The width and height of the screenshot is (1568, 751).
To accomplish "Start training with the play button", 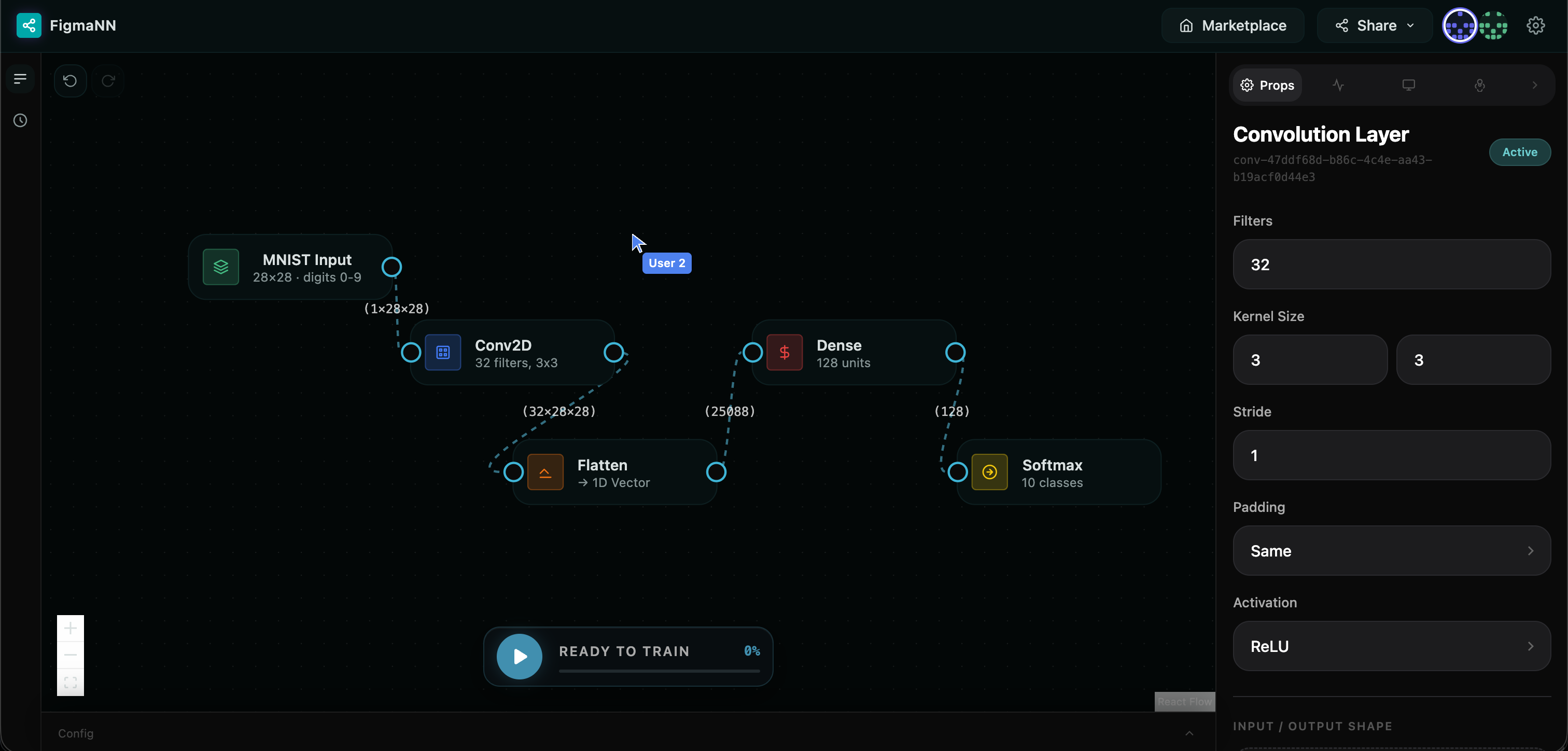I will pyautogui.click(x=519, y=657).
